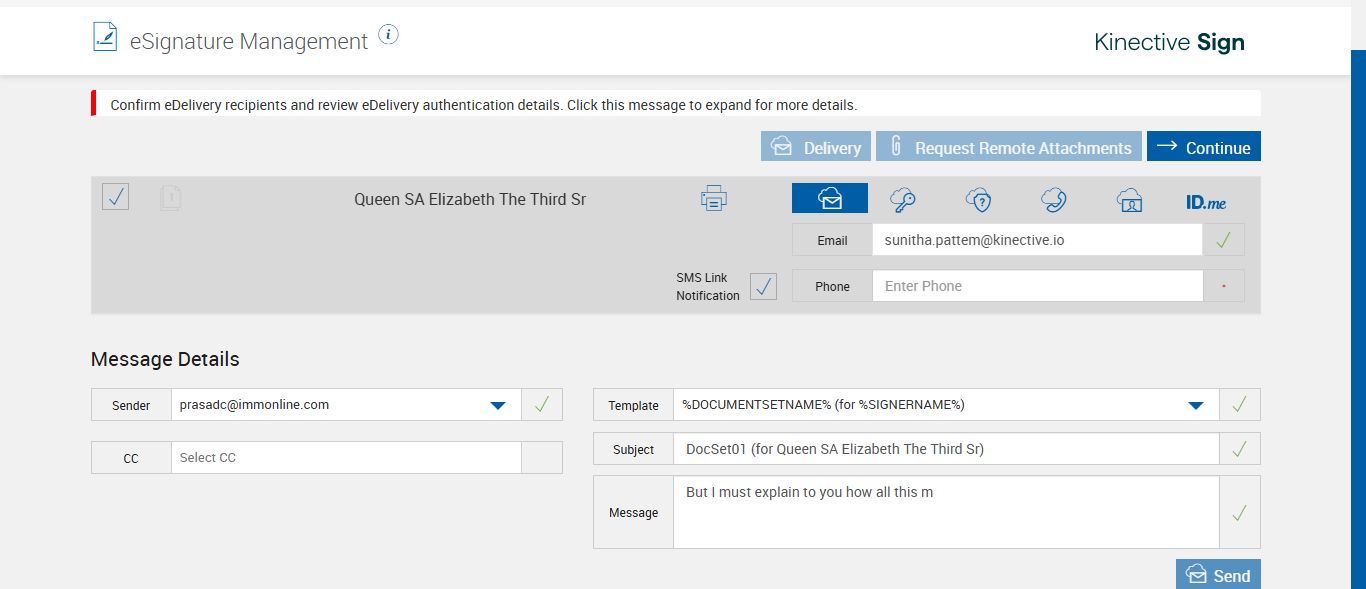Expand the eDelivery confirmation message banner
The height and width of the screenshot is (589, 1366).
[x=676, y=104]
